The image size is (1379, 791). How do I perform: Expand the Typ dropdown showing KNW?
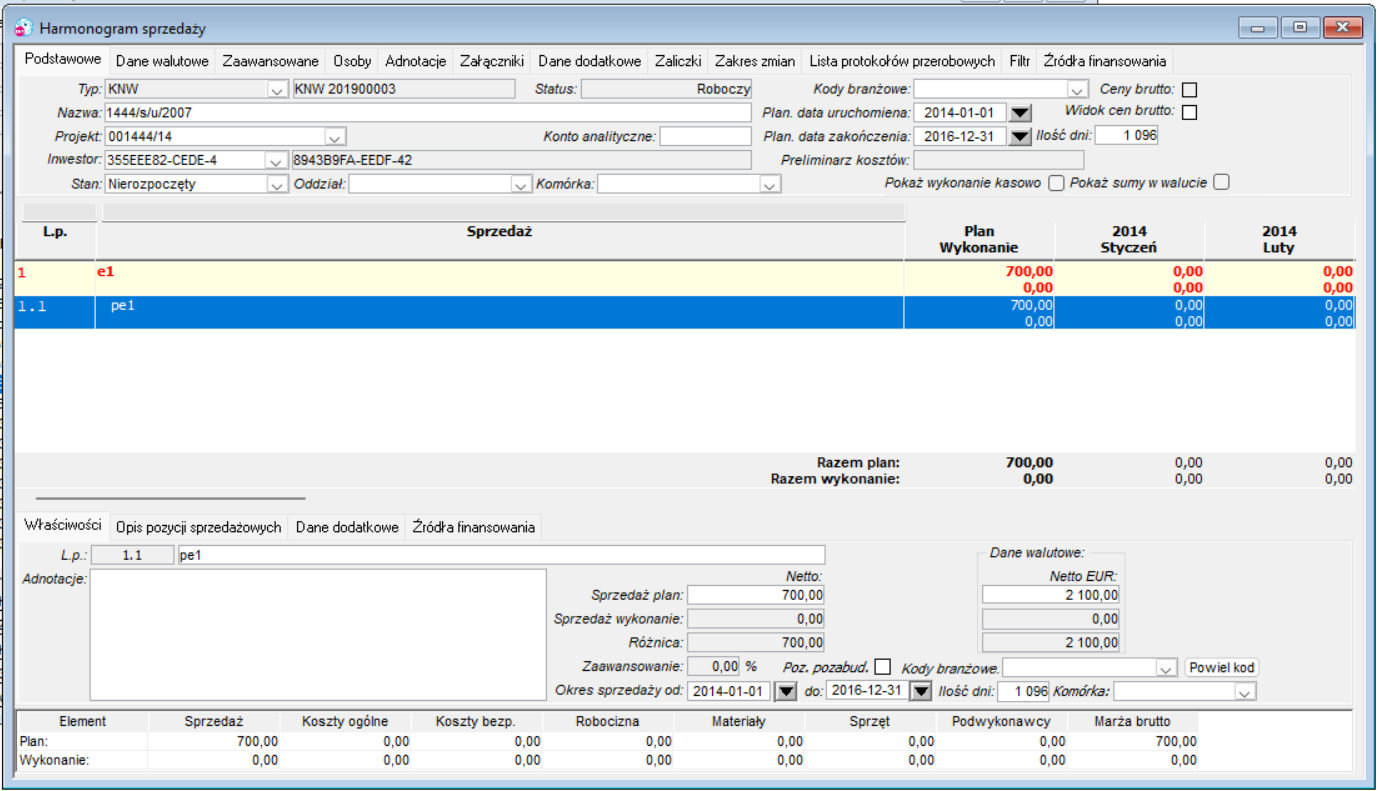pyautogui.click(x=277, y=90)
